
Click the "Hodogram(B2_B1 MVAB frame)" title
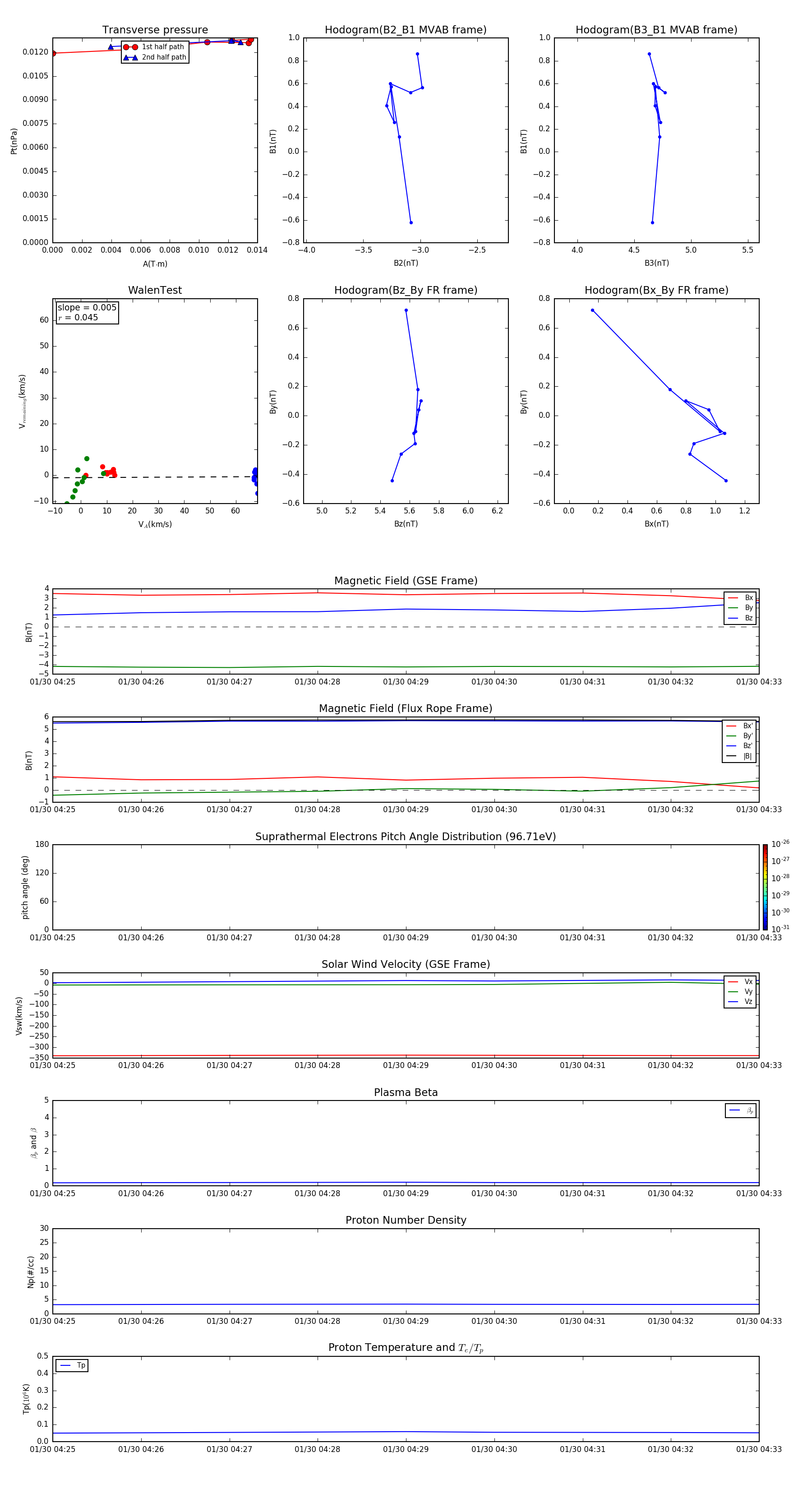[406, 30]
